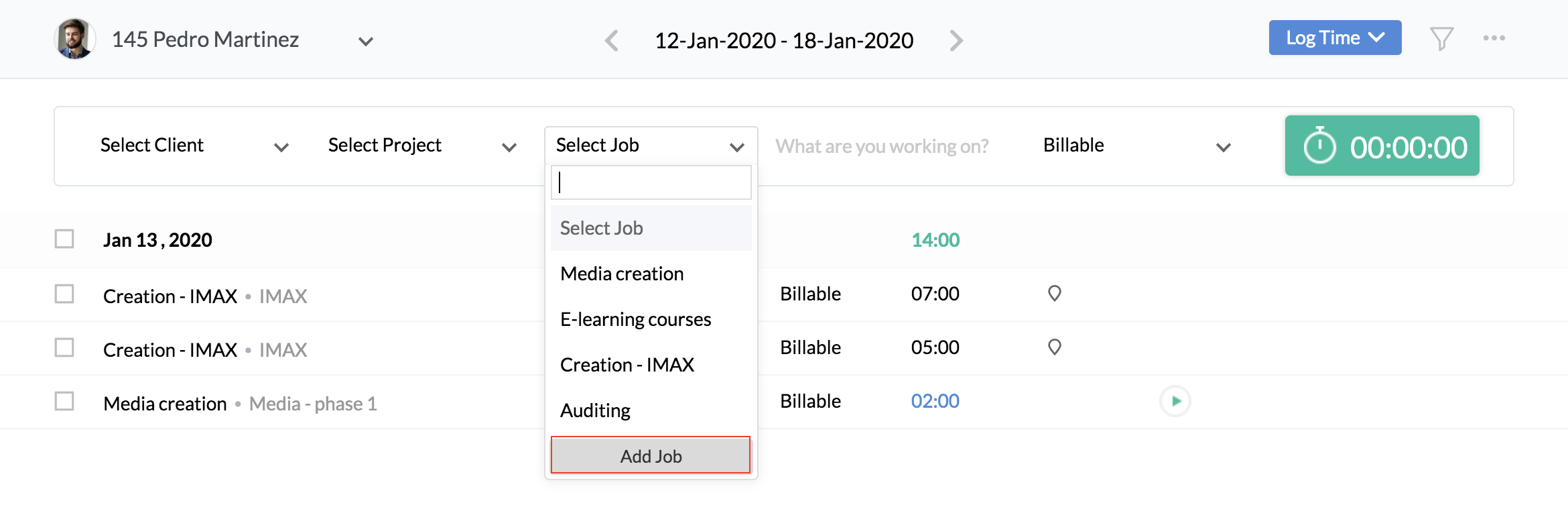Select Auditing in the job list
This screenshot has width=1568, height=507.
(x=595, y=410)
